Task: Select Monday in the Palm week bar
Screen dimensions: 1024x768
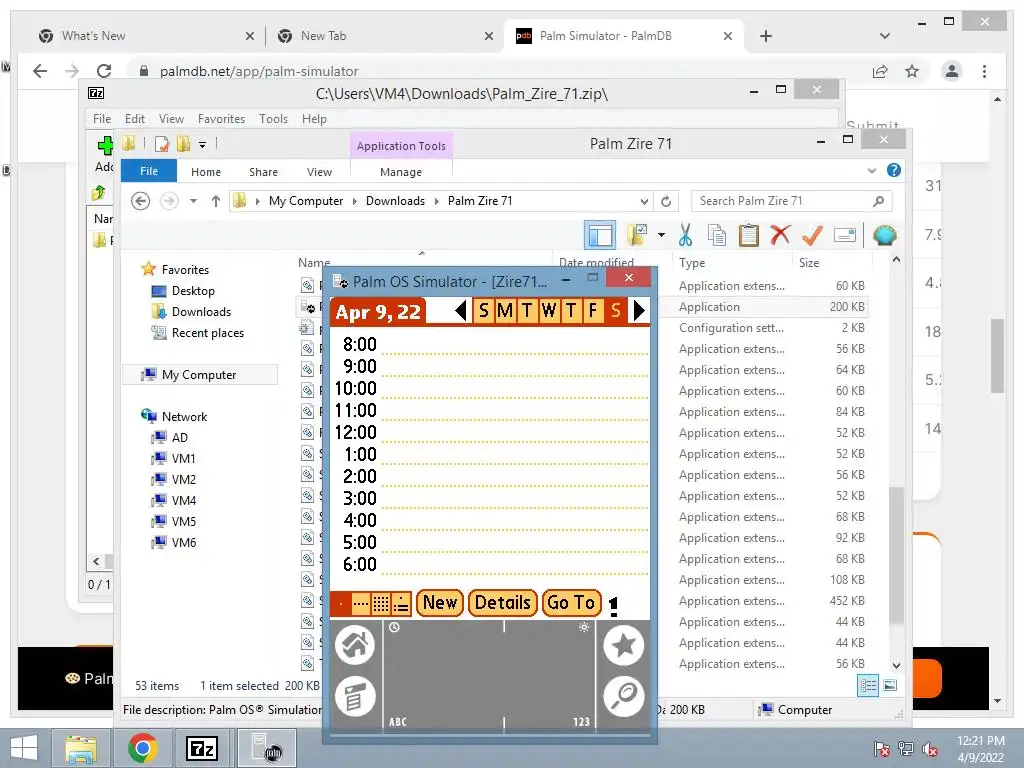Action: [505, 310]
